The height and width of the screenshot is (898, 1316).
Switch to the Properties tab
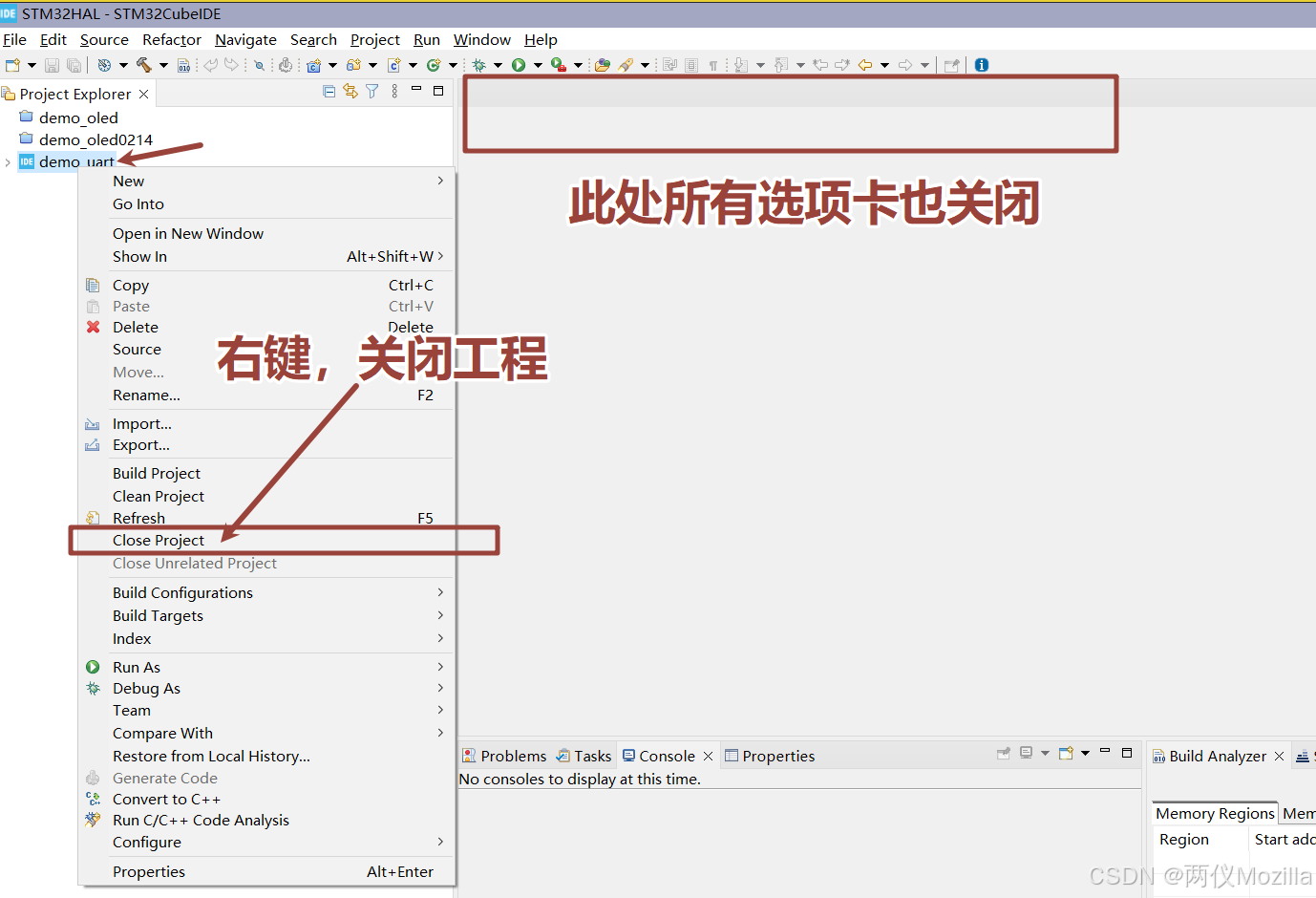[x=770, y=756]
